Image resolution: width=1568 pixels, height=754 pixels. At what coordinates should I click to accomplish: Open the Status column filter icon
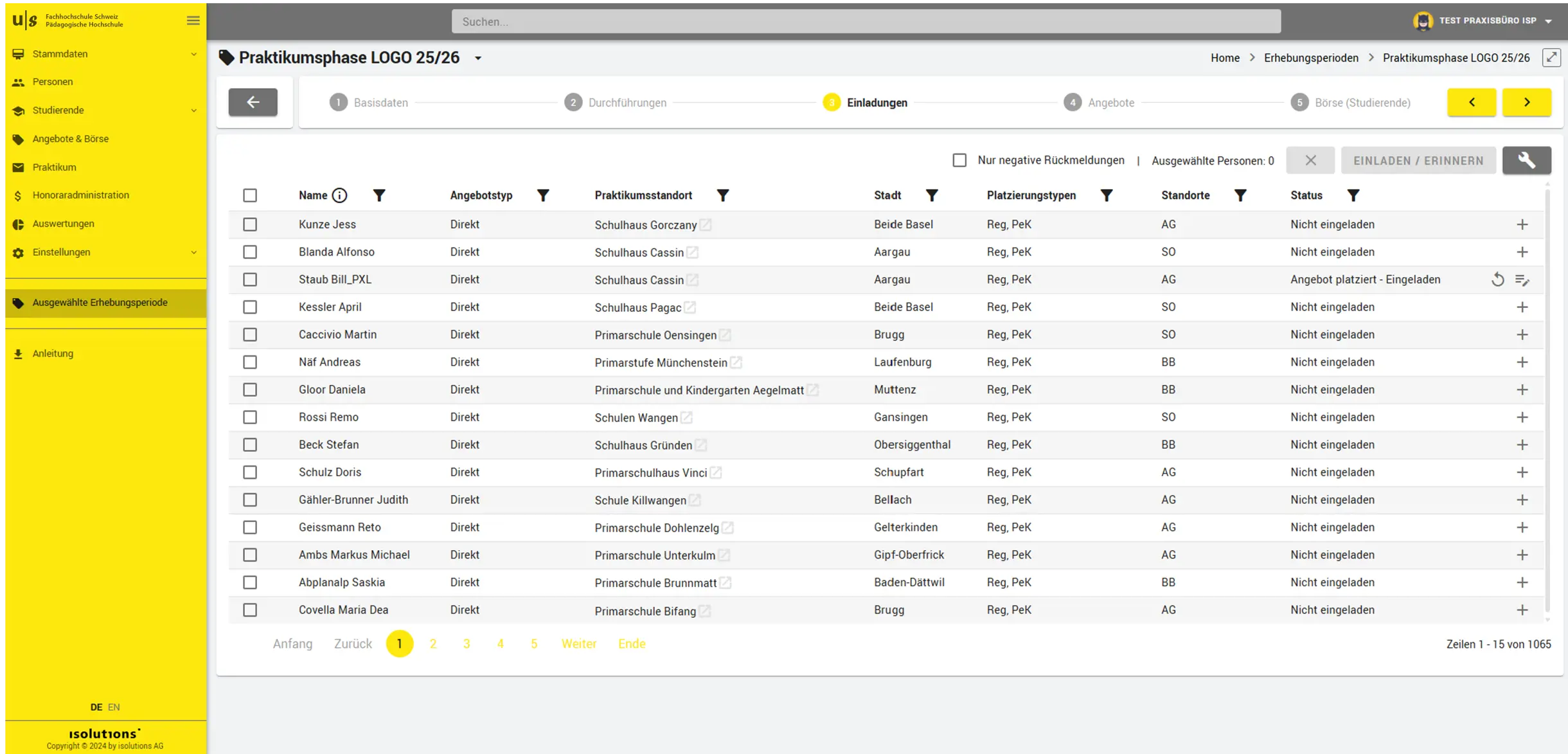[1354, 195]
